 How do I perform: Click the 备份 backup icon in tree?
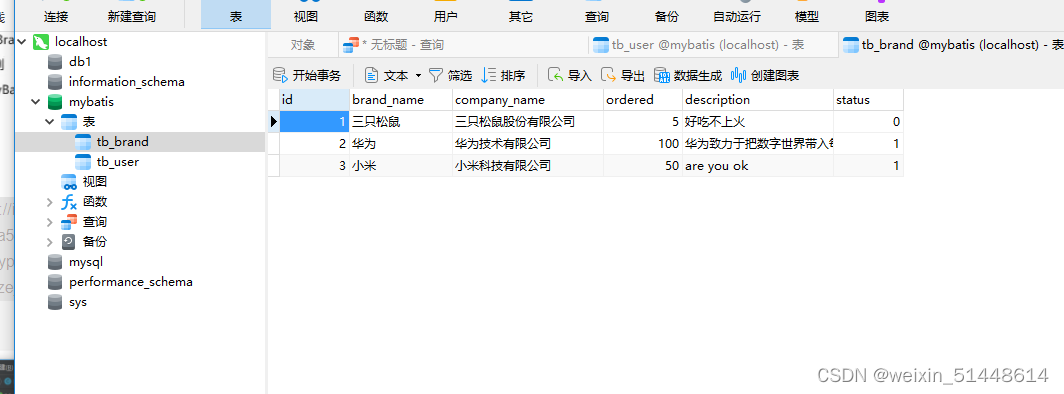[69, 242]
